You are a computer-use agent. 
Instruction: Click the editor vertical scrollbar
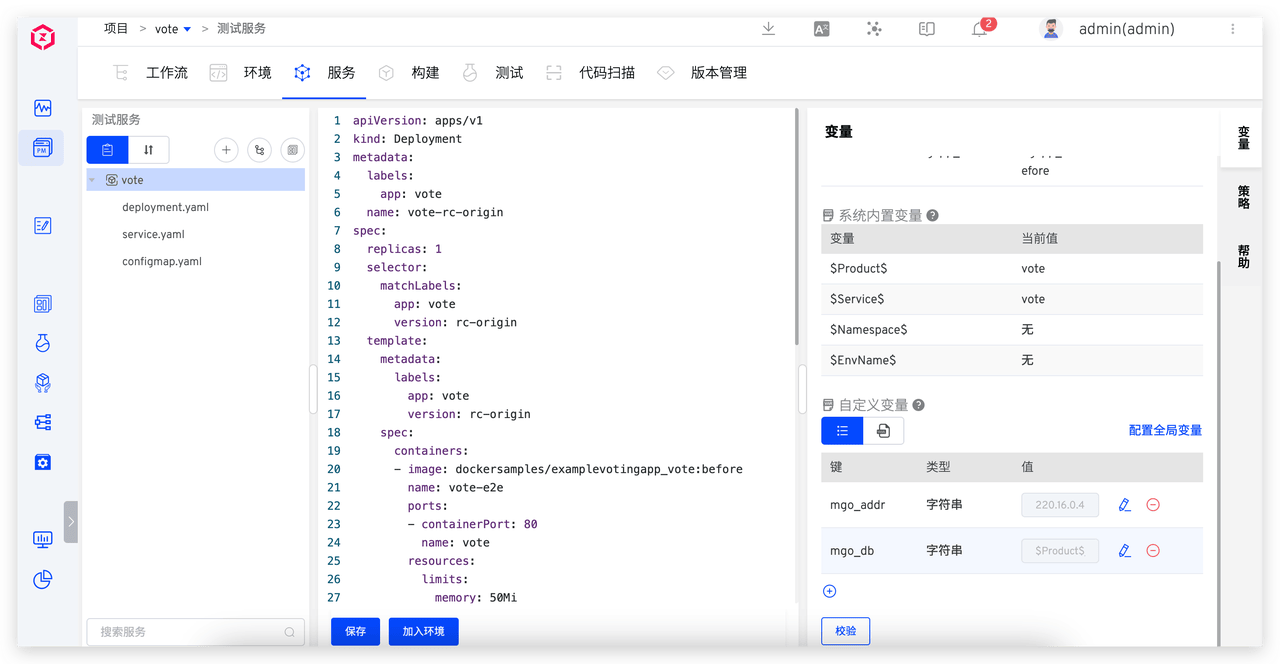coord(796,230)
